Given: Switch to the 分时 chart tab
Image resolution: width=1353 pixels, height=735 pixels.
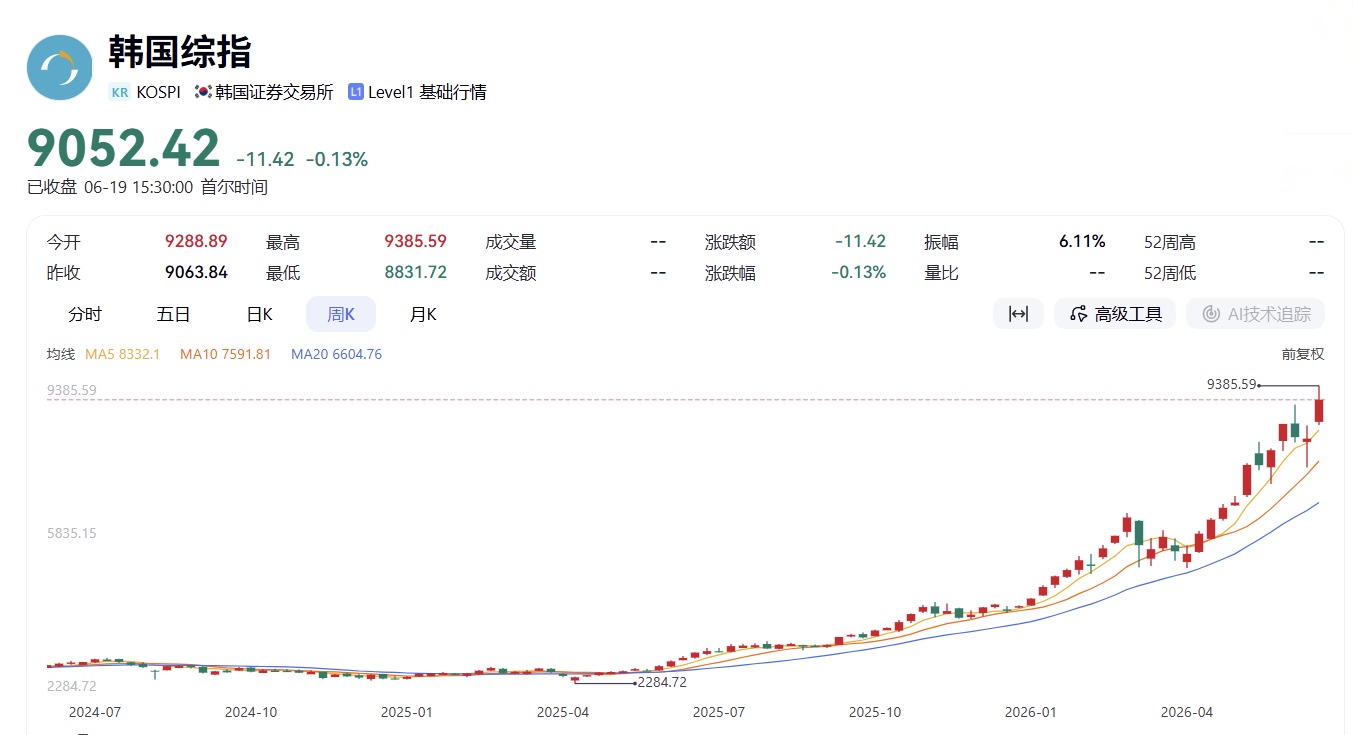Looking at the screenshot, I should (x=85, y=314).
